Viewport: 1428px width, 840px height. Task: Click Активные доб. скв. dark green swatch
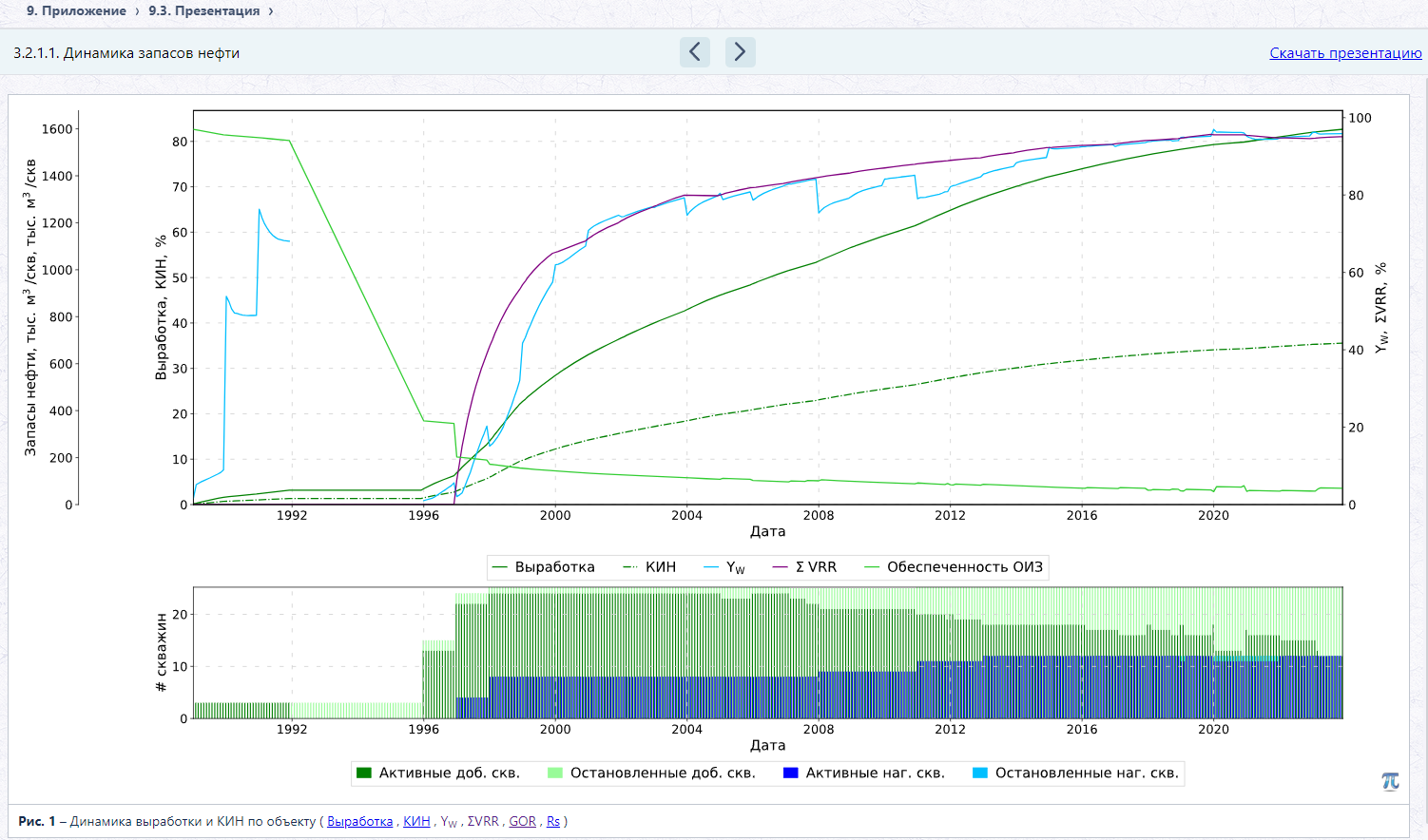(364, 773)
